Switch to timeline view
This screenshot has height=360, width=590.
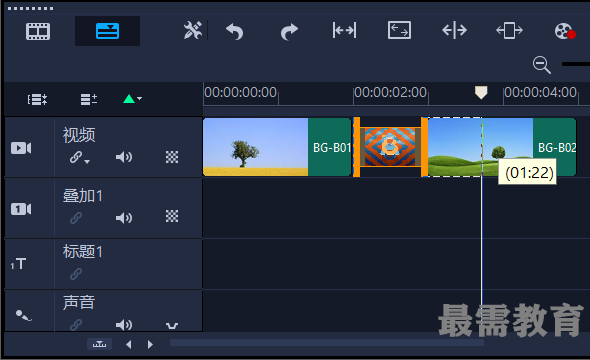click(x=107, y=31)
